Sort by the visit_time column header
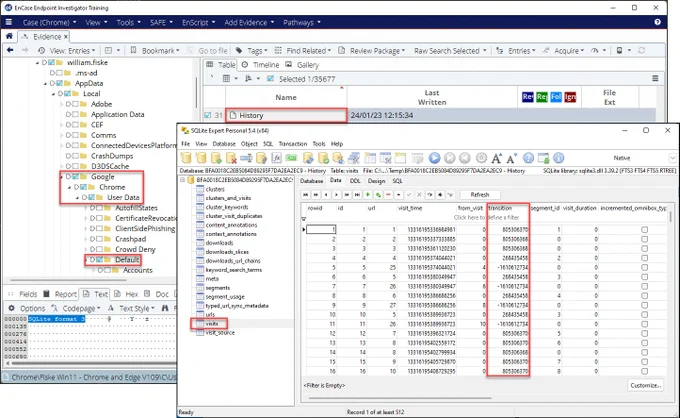 pos(426,208)
